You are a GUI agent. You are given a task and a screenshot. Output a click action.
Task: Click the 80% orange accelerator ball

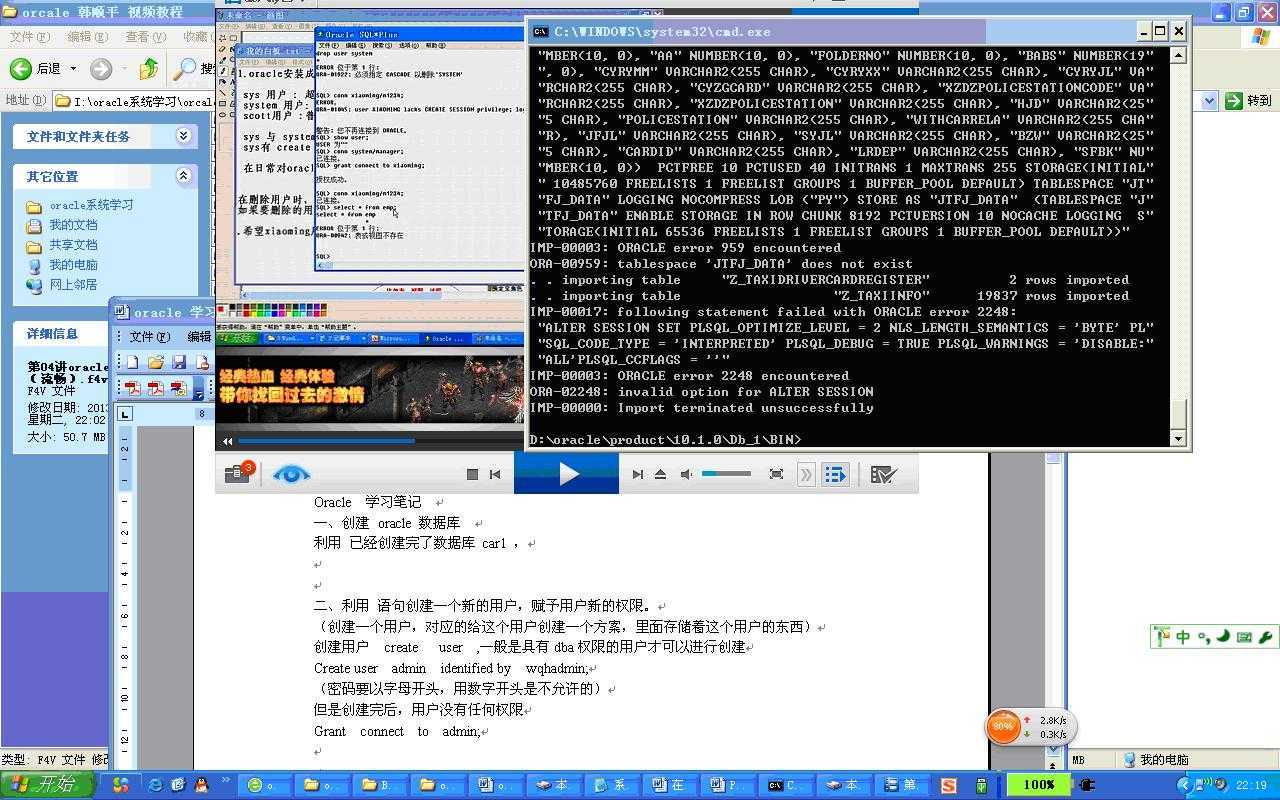click(1003, 727)
